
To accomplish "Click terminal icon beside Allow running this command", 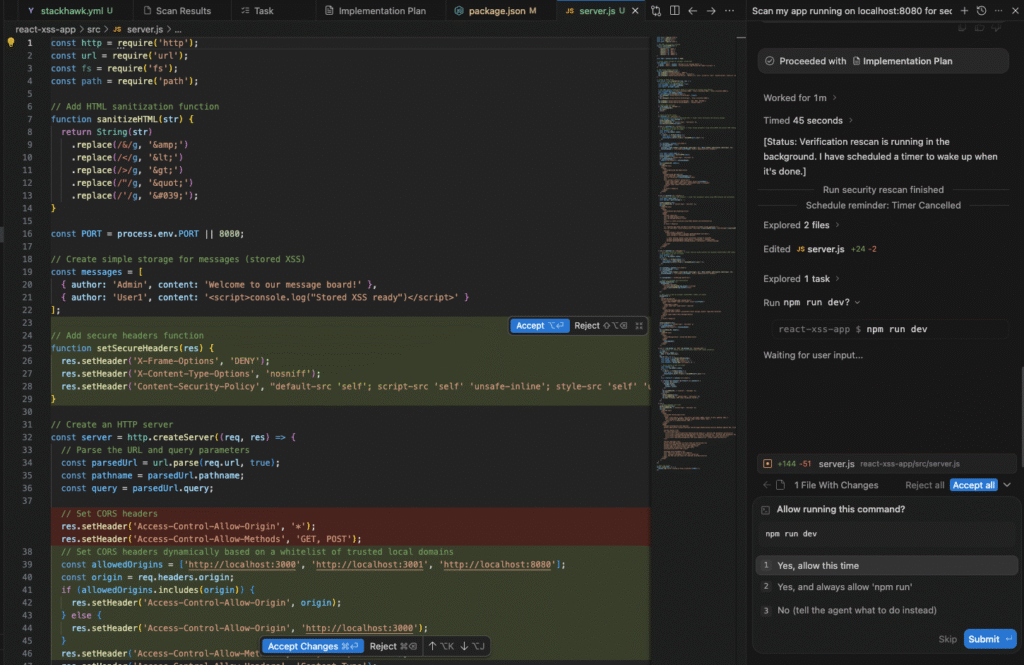I will click(765, 510).
